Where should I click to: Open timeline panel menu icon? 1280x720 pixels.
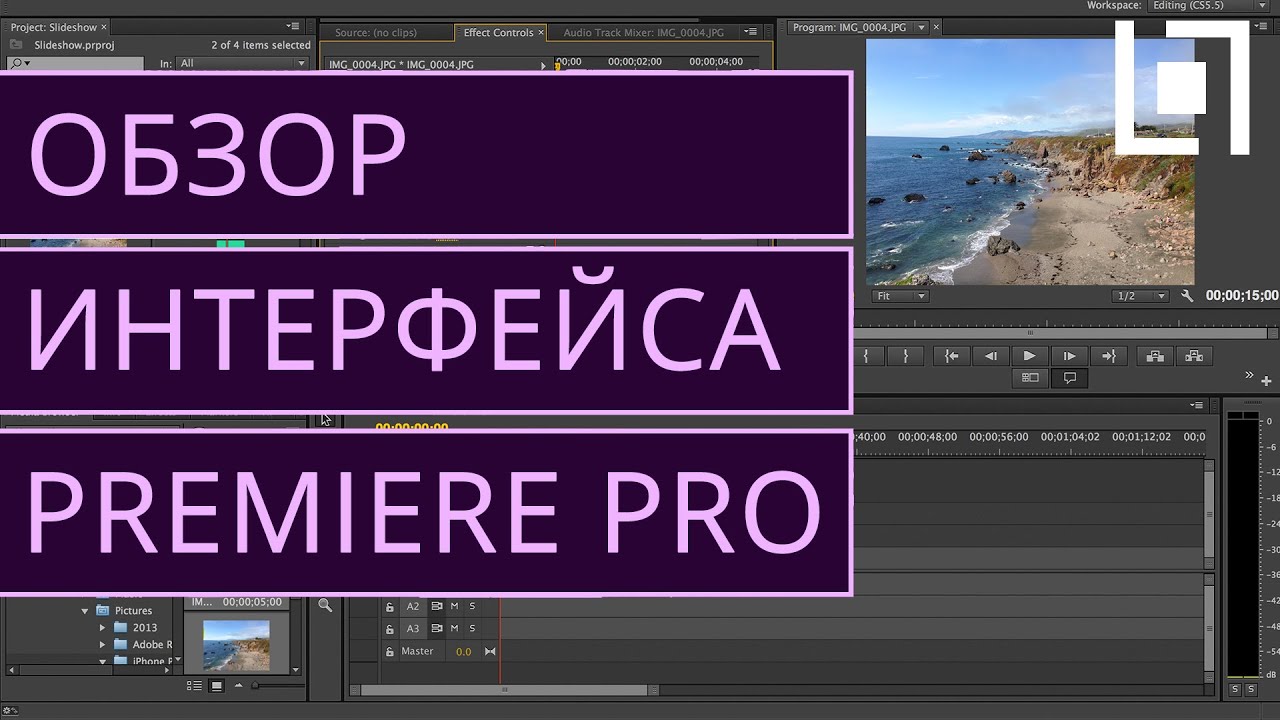[x=1197, y=405]
